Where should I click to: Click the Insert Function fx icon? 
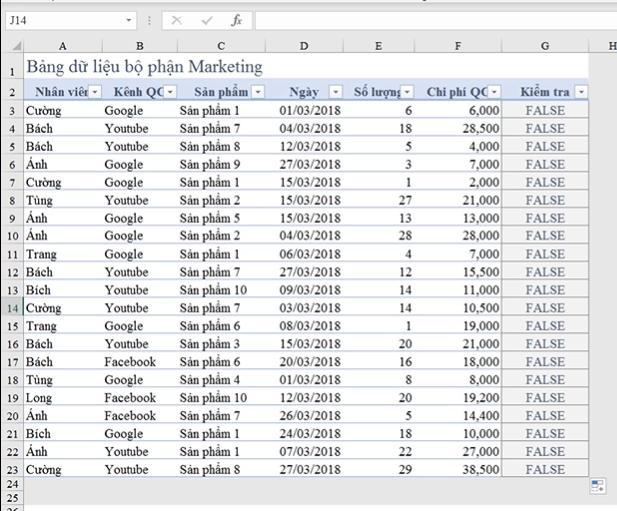click(236, 20)
